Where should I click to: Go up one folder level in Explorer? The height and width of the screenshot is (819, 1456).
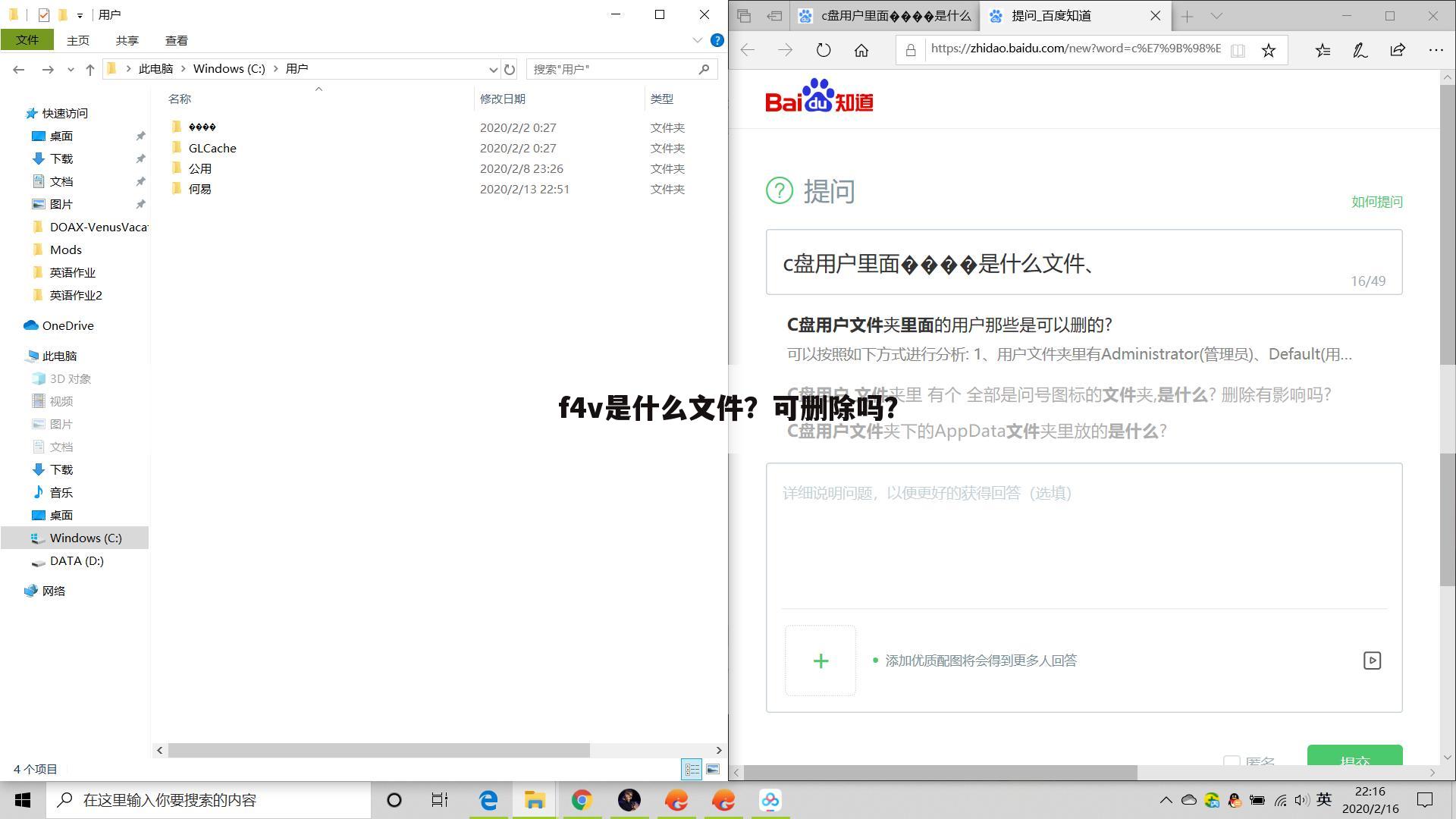(90, 69)
